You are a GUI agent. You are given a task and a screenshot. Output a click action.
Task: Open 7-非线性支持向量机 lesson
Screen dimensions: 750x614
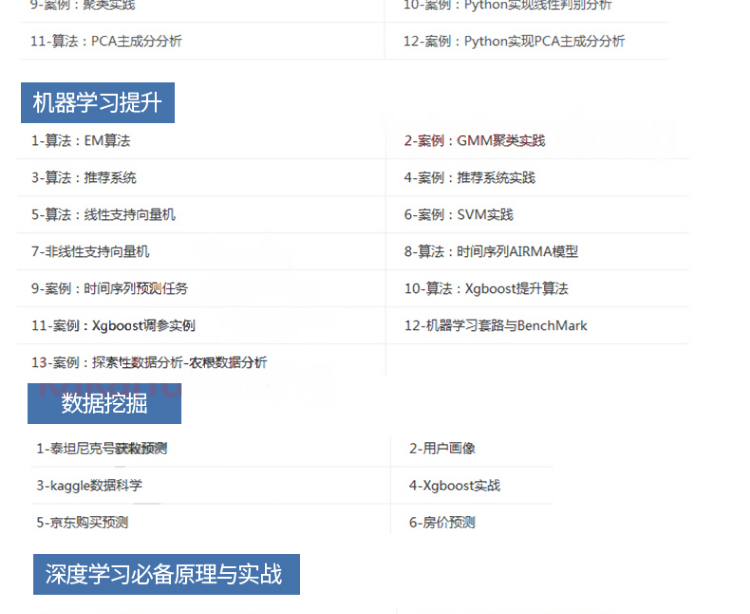(90, 252)
